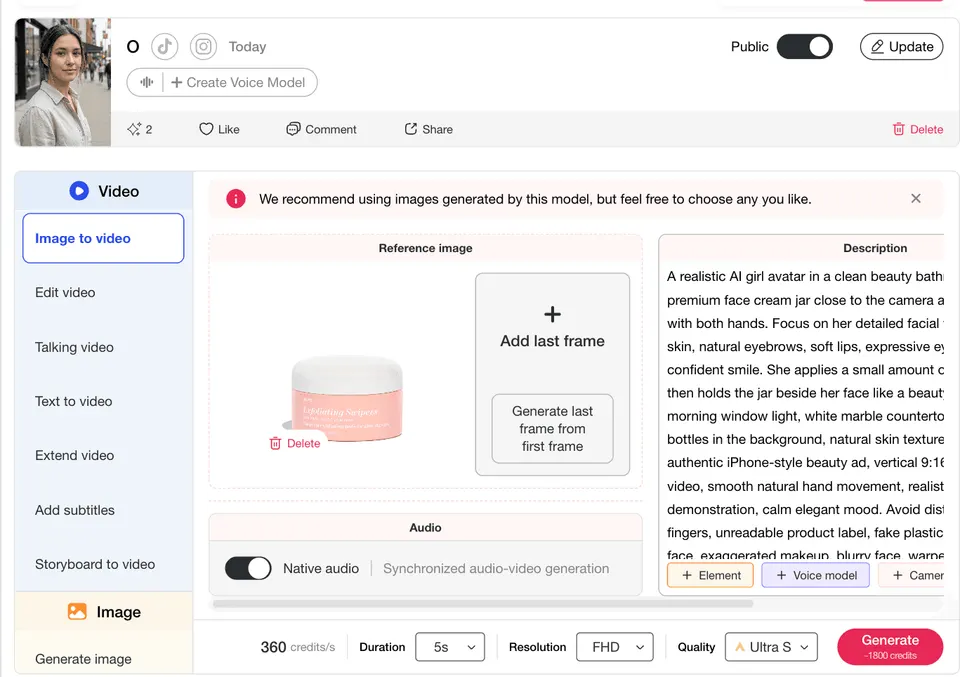Viewport: 960px width, 677px height.
Task: Click the avatar portrait thumbnail
Action: click(x=63, y=82)
